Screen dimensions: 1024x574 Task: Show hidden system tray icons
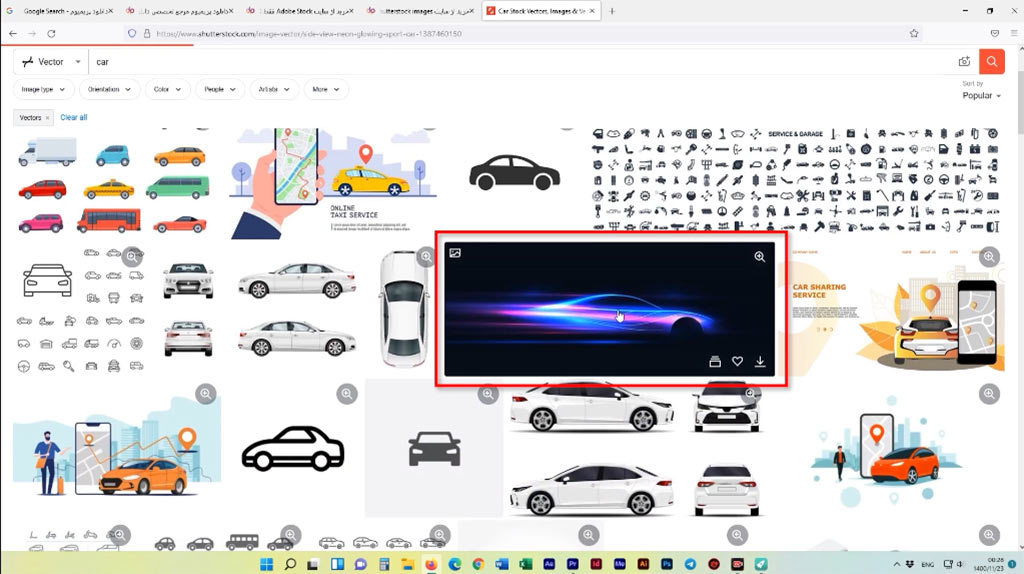tap(896, 564)
